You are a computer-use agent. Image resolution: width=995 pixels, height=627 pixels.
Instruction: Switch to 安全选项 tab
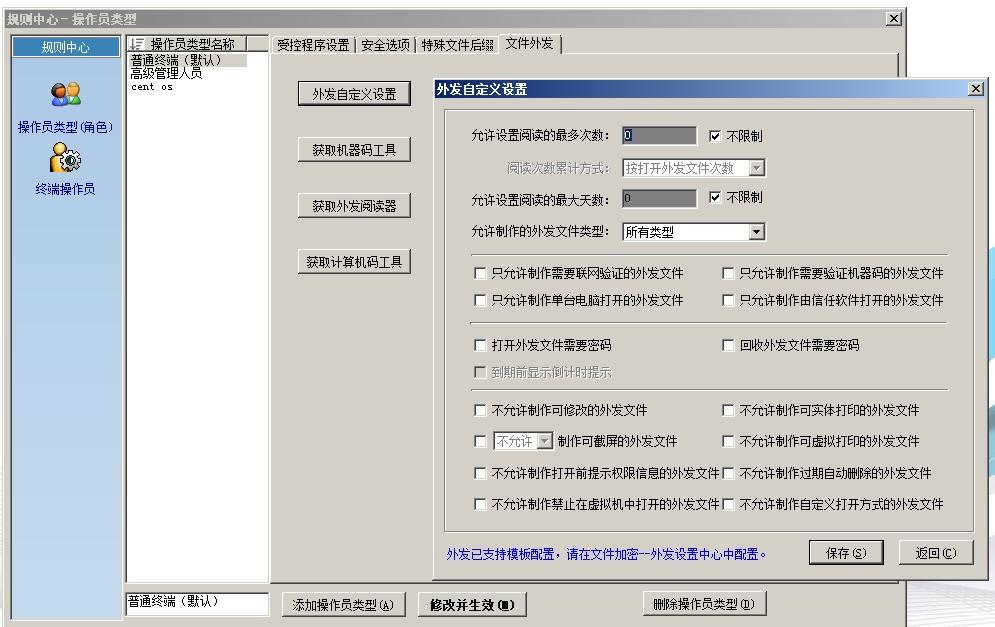pos(385,45)
